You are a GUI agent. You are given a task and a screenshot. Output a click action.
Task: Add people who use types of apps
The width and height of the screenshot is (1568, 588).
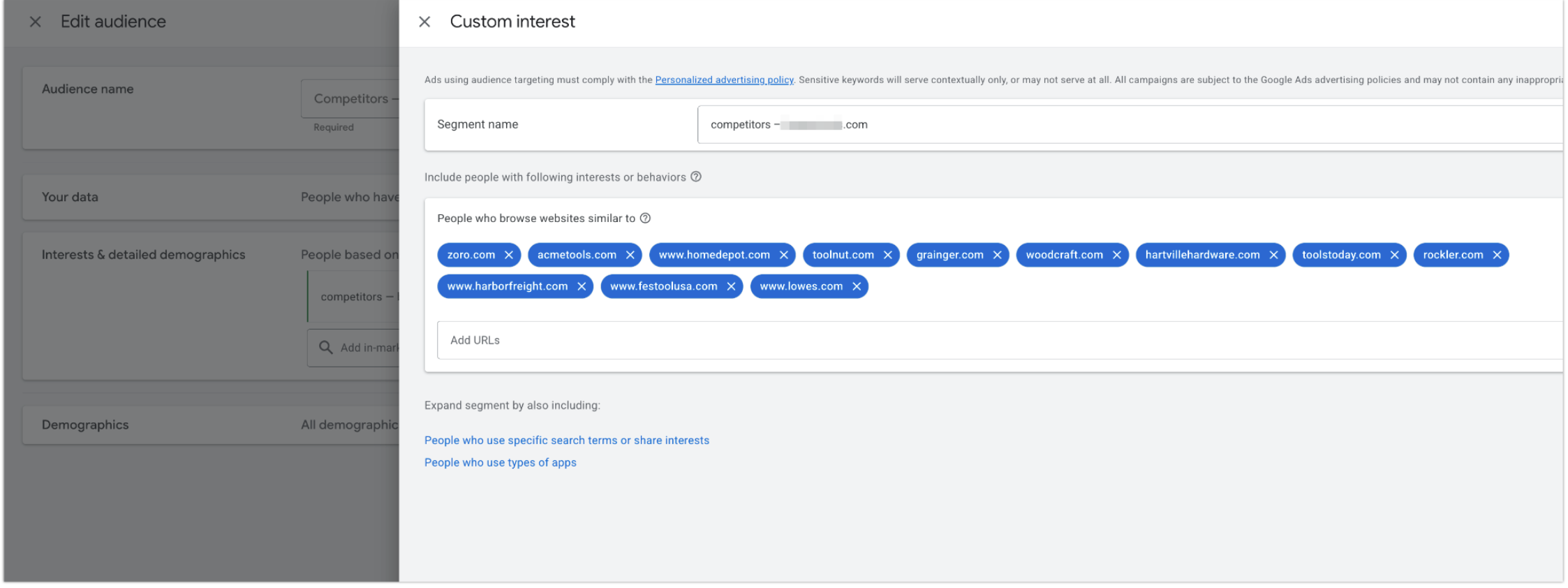click(x=501, y=462)
